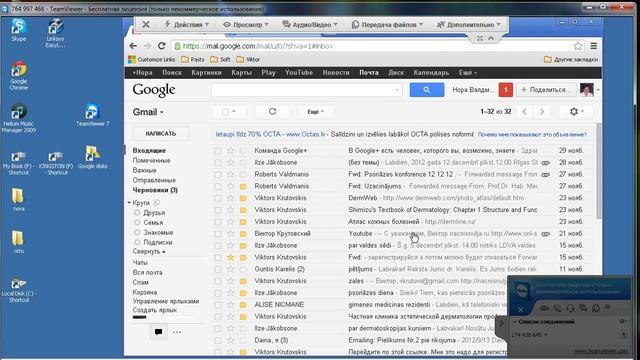This screenshot has width=640, height=360.
Task: Open the Pasts bookmarks folder
Action: click(193, 60)
